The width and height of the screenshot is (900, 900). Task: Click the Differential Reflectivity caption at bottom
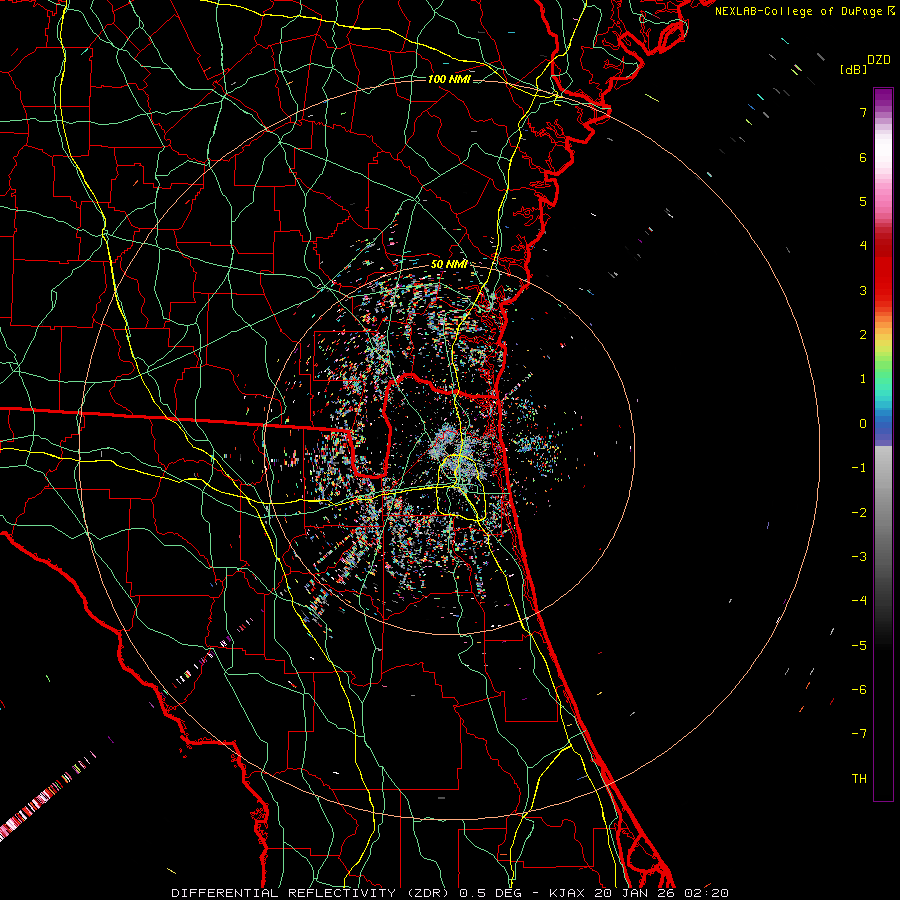point(450,893)
